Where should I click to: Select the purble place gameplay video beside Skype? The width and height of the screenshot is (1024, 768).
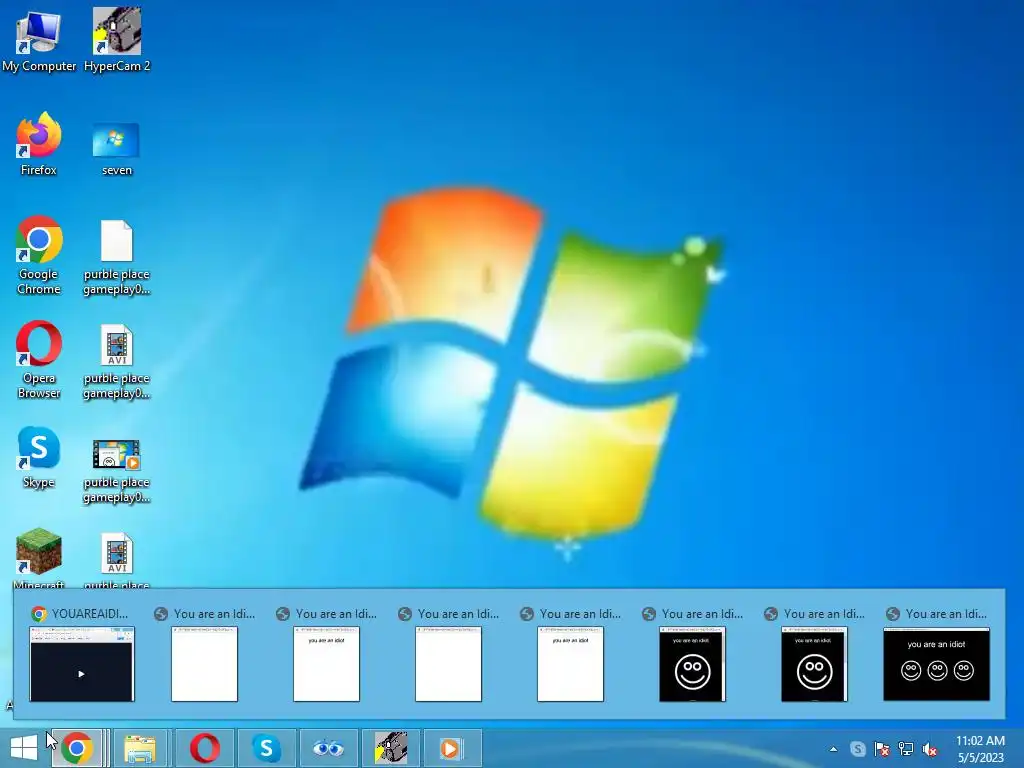click(116, 471)
